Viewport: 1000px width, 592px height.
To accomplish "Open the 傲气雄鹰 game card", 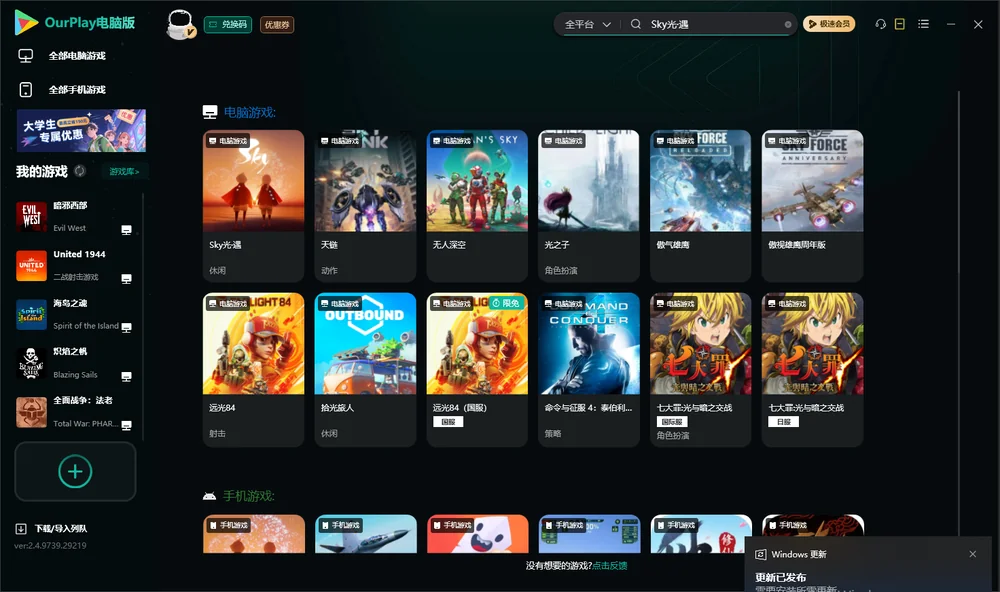I will 700,205.
